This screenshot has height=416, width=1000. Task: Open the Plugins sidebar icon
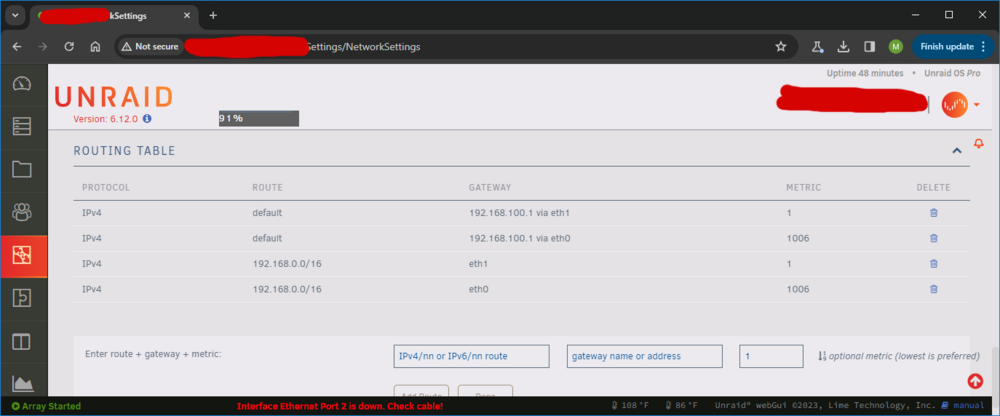coord(22,298)
